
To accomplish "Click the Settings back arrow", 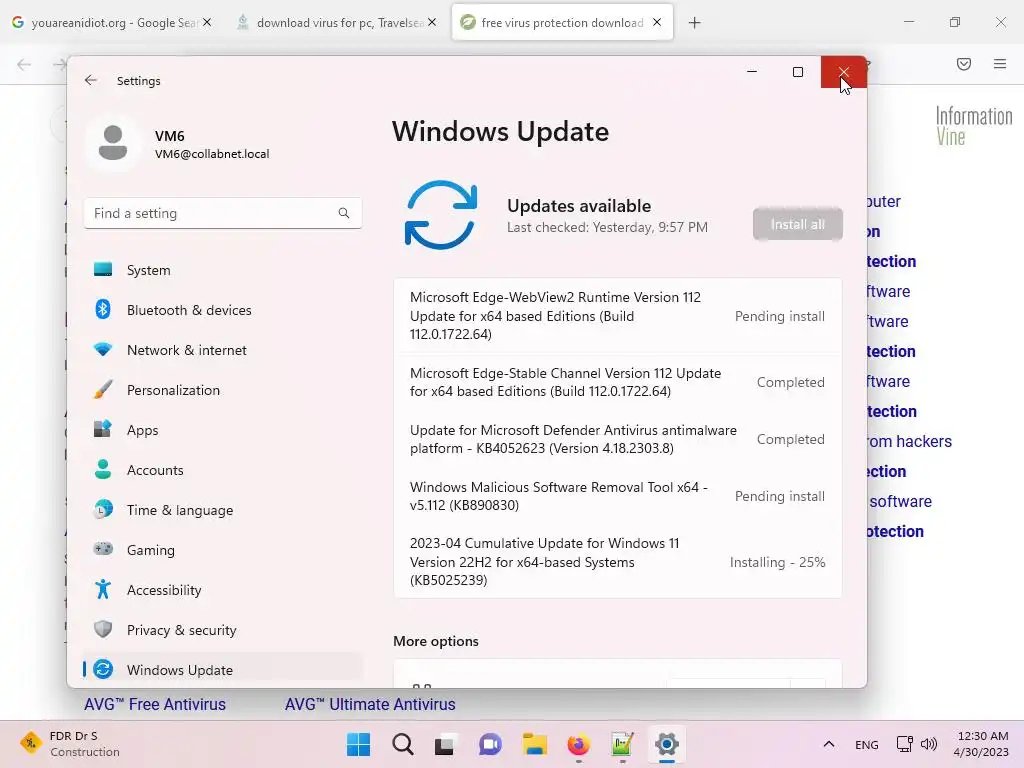I will point(91,80).
